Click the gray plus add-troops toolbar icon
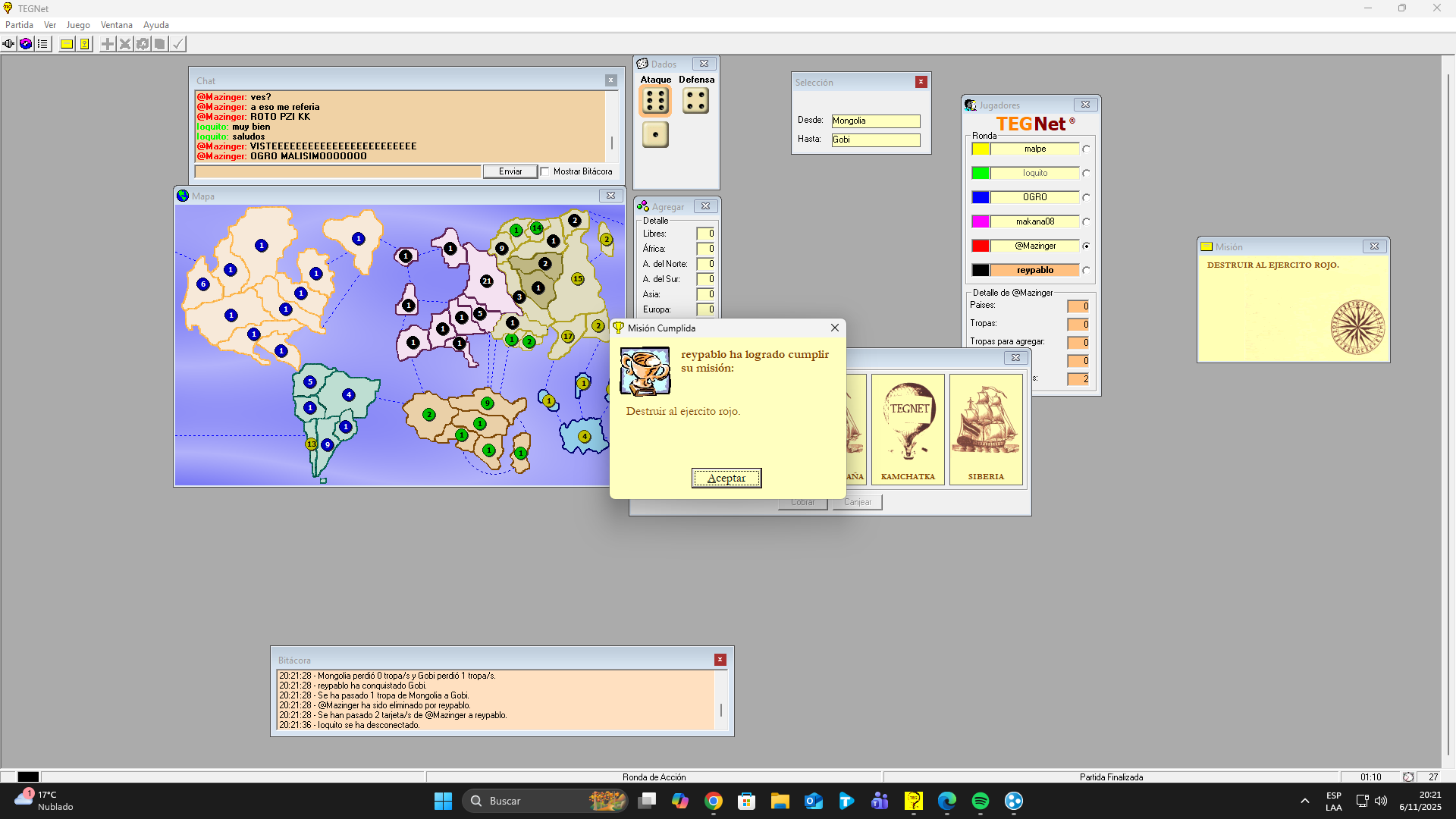The height and width of the screenshot is (819, 1456). [108, 44]
